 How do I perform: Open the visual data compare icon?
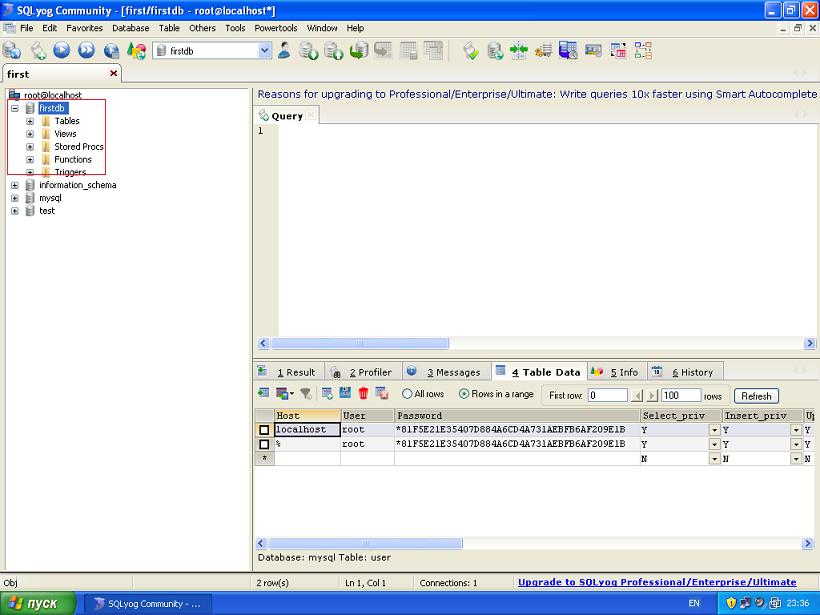(568, 51)
